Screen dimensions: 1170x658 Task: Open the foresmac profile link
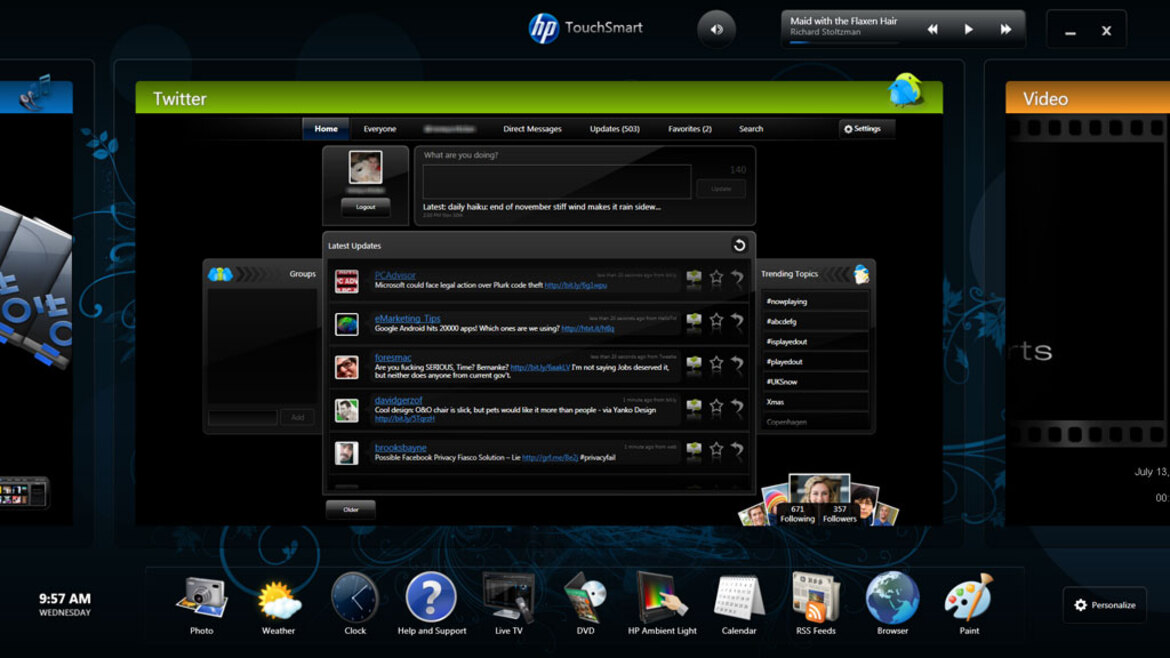(392, 358)
